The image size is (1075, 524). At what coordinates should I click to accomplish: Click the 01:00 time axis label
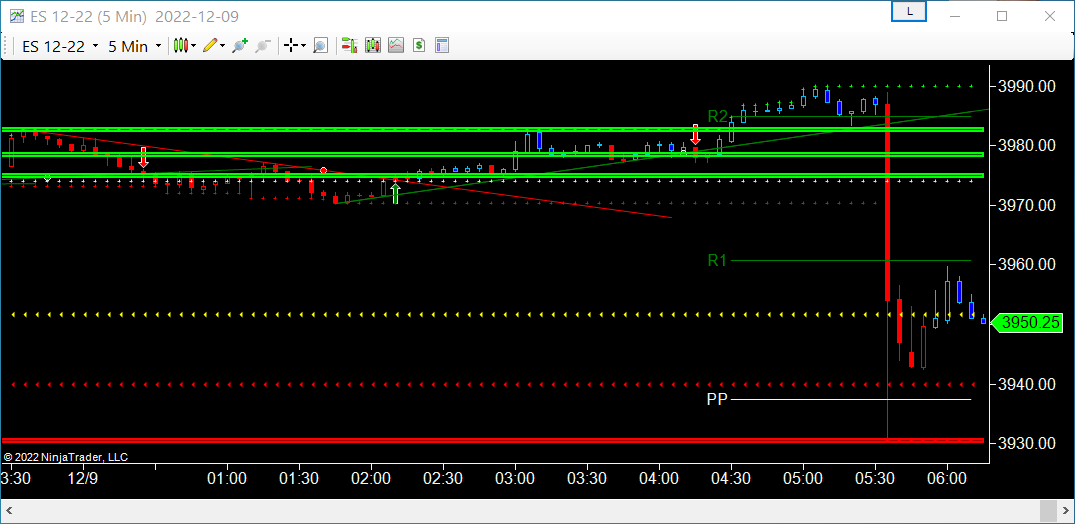pos(227,477)
